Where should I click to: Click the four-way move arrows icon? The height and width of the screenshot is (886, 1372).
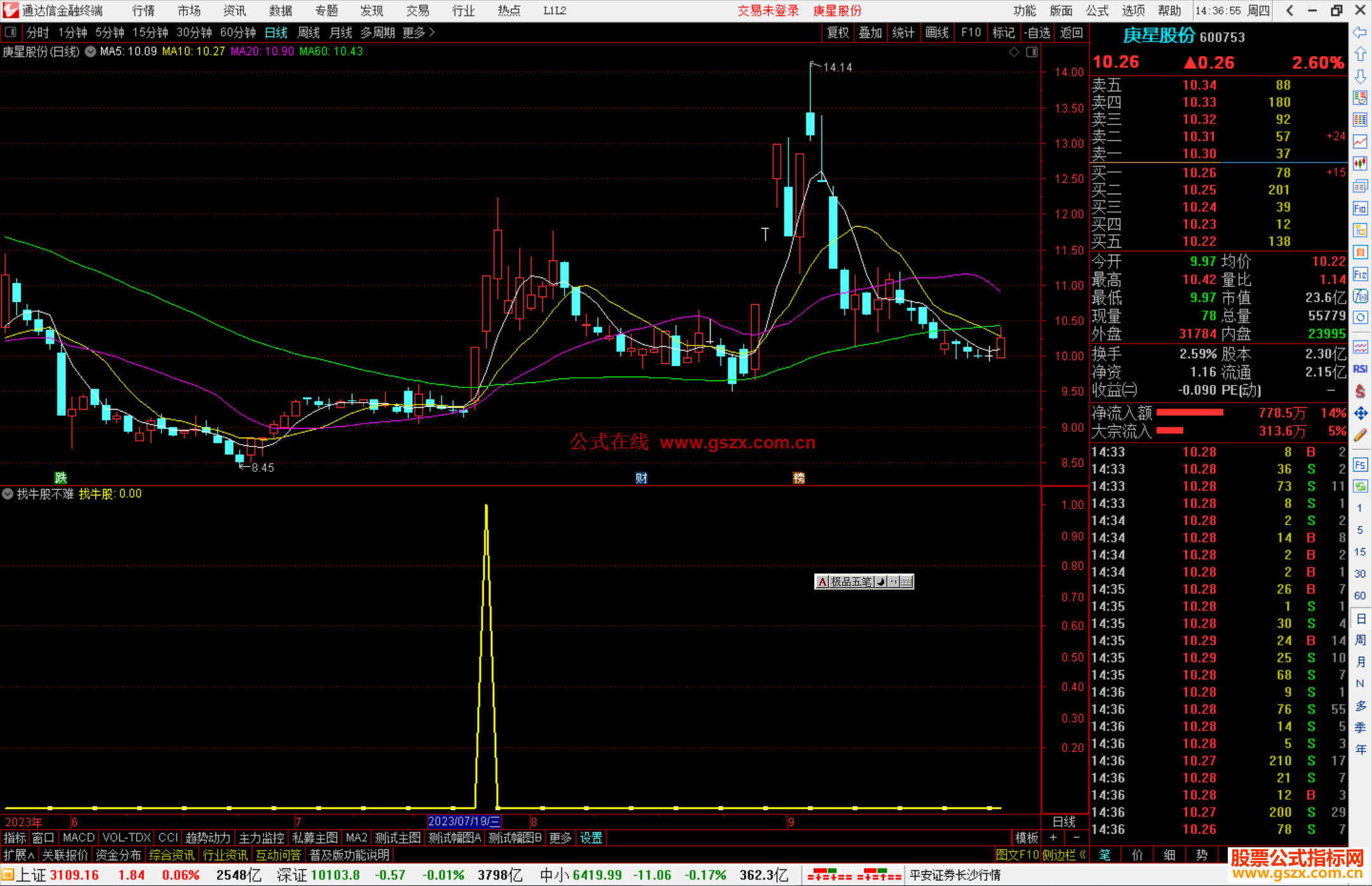tap(1360, 413)
